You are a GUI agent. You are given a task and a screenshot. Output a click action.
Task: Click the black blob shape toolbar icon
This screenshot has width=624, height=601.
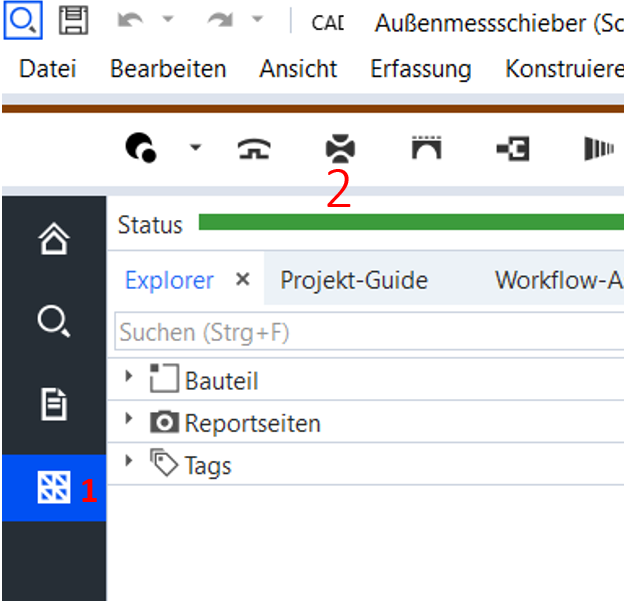pyautogui.click(x=141, y=148)
